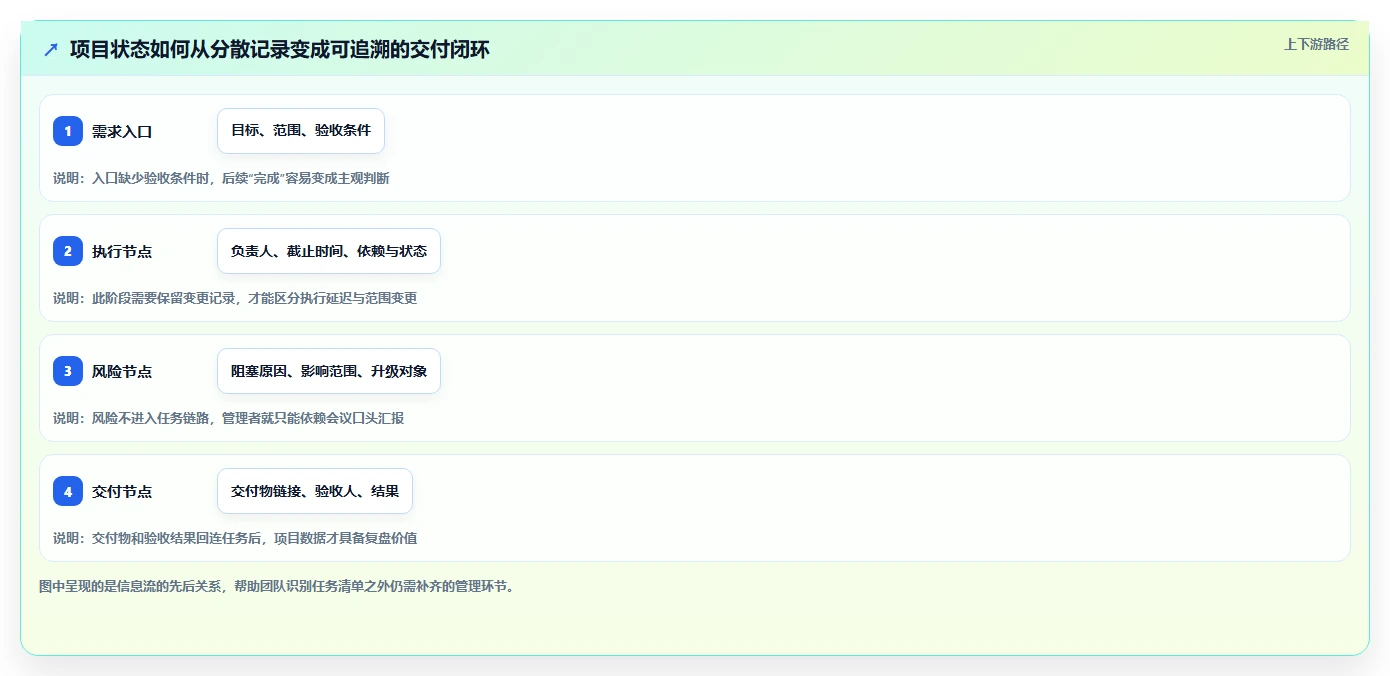Select the 阻塞原因、影响范围、升级对象 chip
This screenshot has height=676, width=1390.
329,371
